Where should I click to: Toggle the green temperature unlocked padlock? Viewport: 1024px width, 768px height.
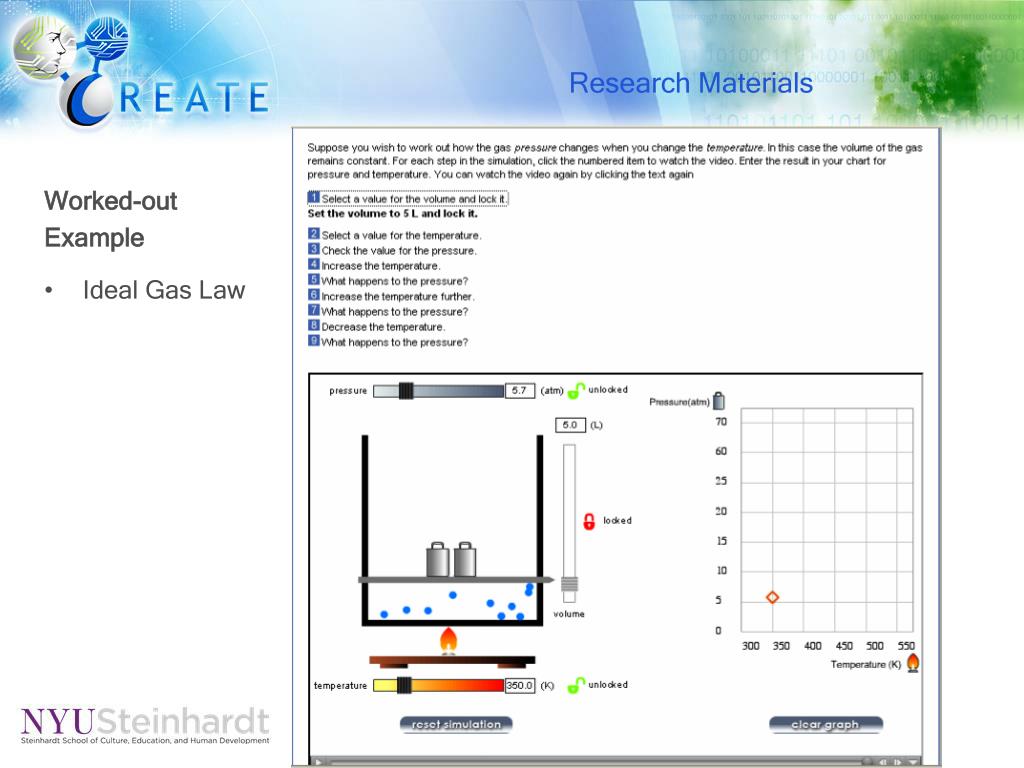tap(576, 685)
